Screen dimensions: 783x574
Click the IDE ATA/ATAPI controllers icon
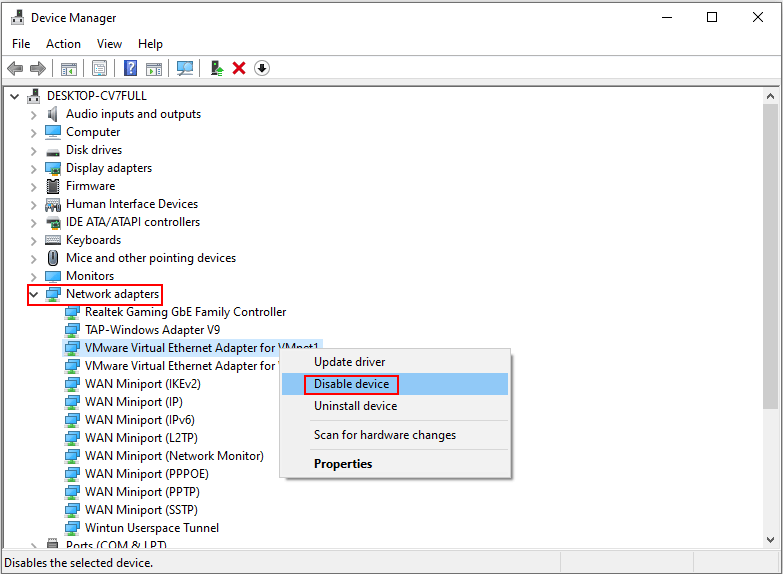click(x=53, y=222)
